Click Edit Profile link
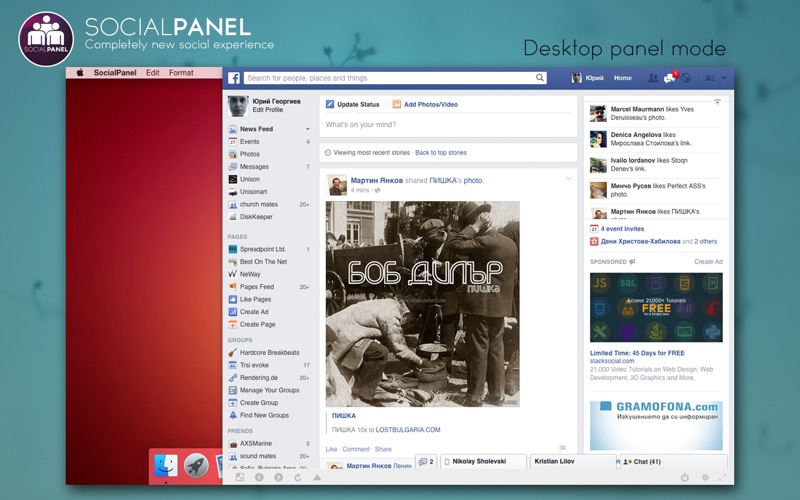 267,110
